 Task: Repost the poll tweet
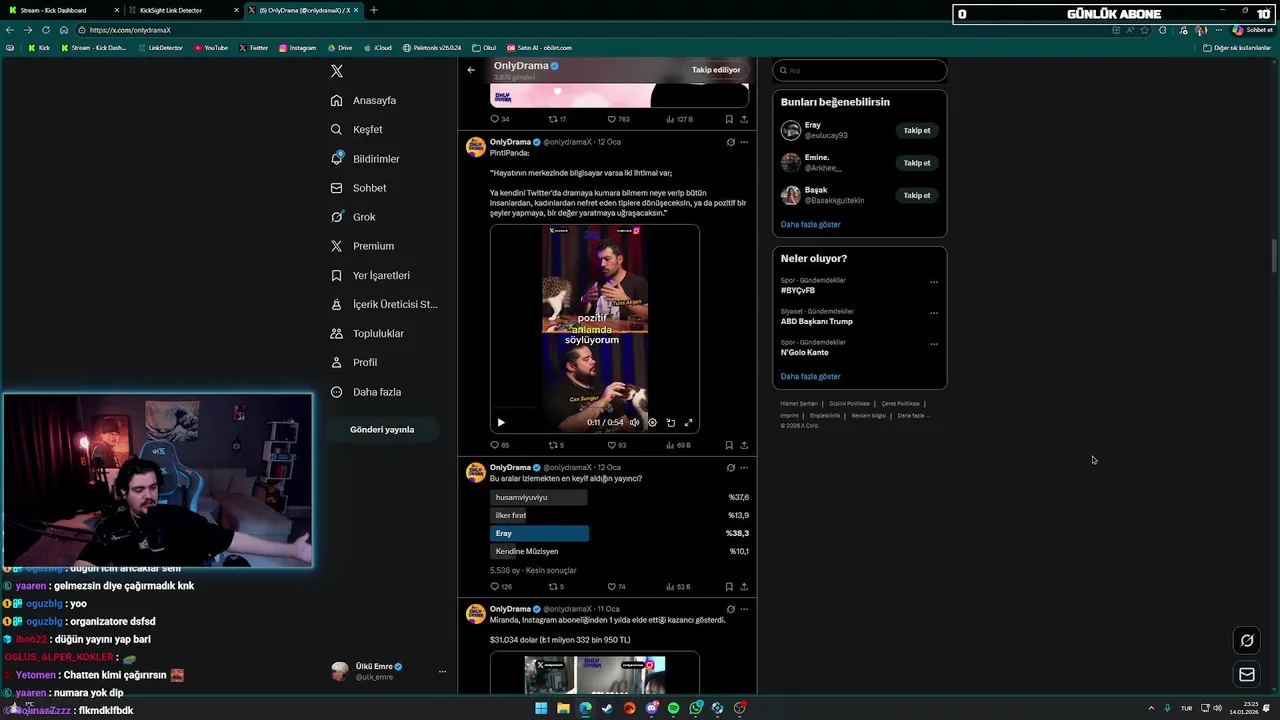pos(556,587)
